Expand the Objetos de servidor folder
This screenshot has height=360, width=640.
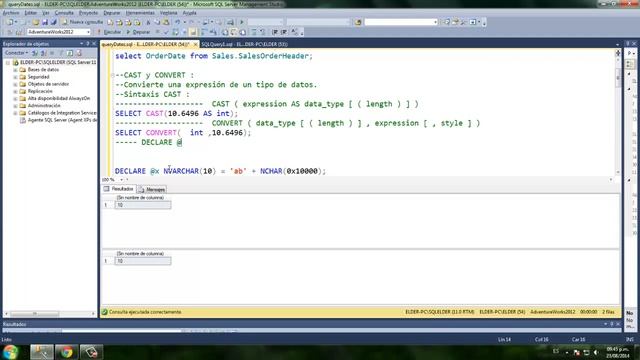pos(15,84)
